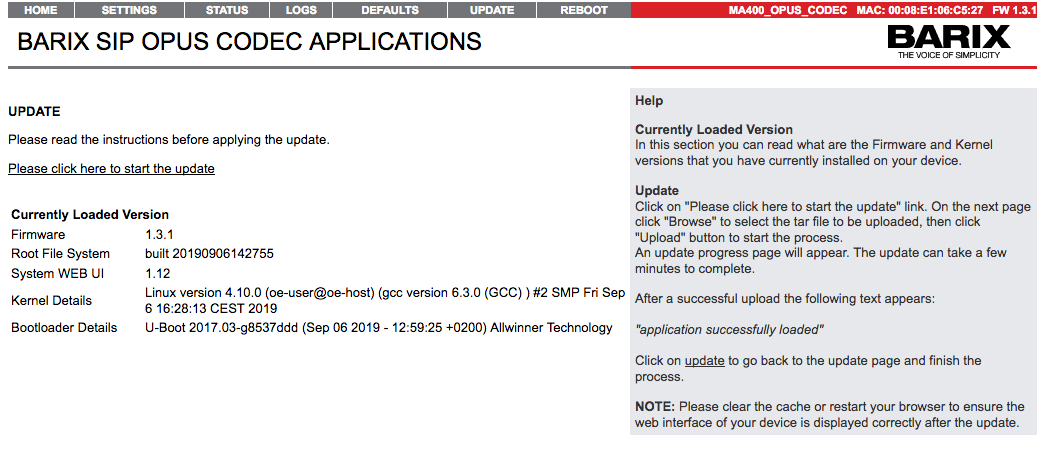1045x456 pixels.
Task: Open the HOME tab
Action: pos(40,10)
